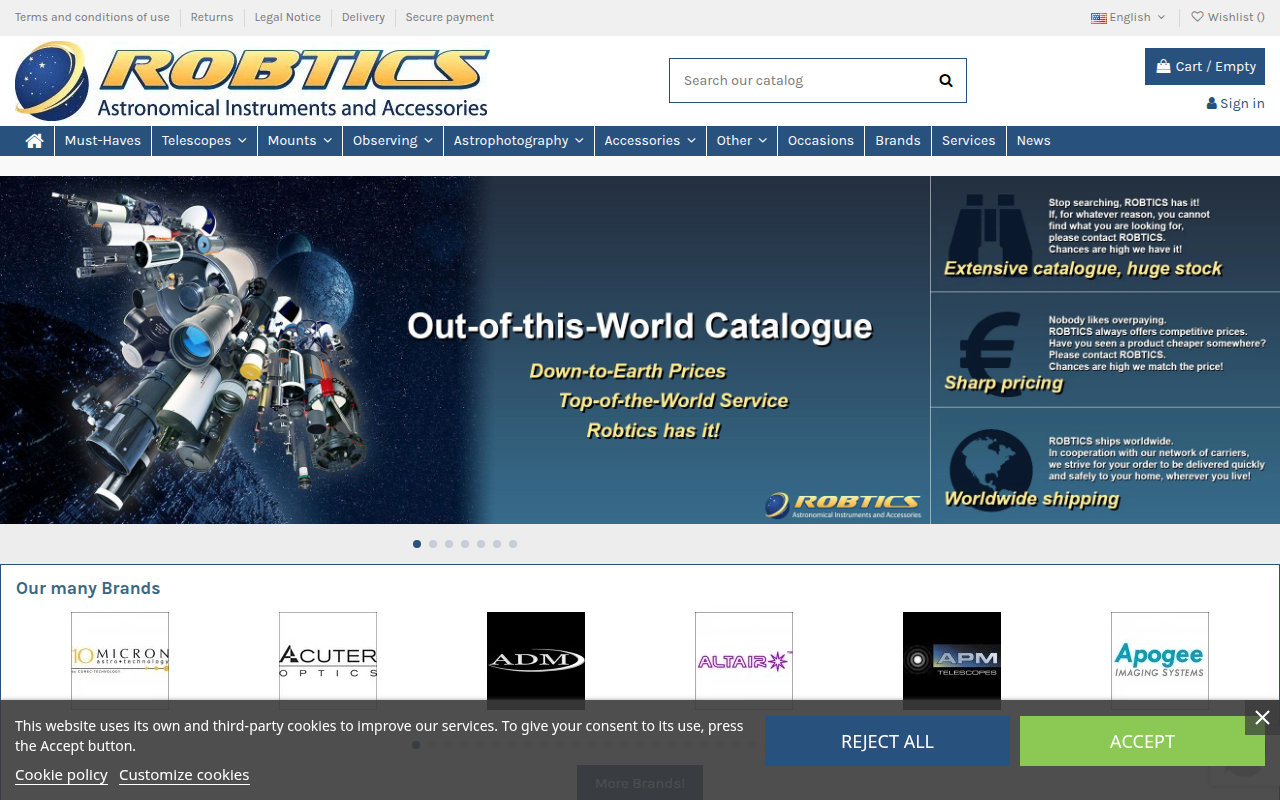Screen dimensions: 1280x800
Task: Open the APM Telescopes brand logo
Action: click(952, 659)
